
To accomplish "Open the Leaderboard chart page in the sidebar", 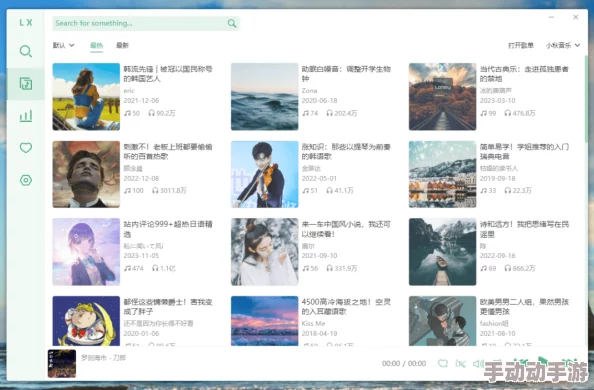I will tap(25, 116).
